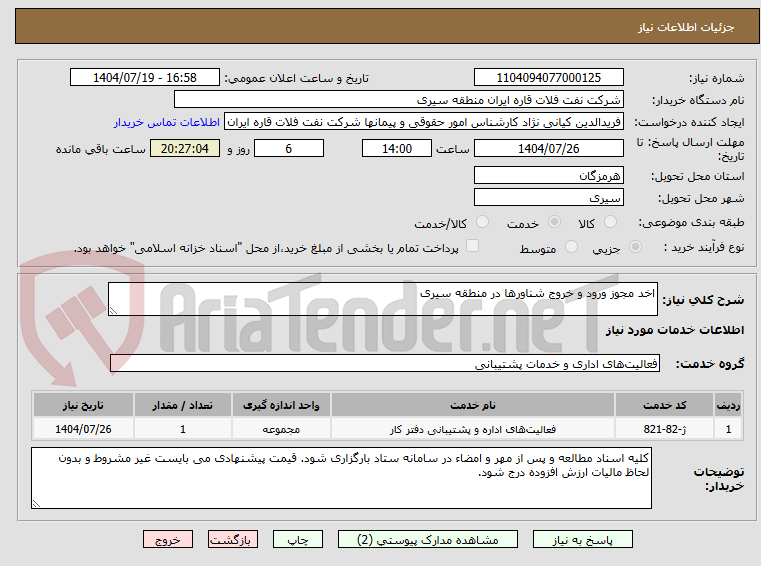Click the buyer notes textarea 'کلیه اسناد مطالعه'

tap(341, 478)
